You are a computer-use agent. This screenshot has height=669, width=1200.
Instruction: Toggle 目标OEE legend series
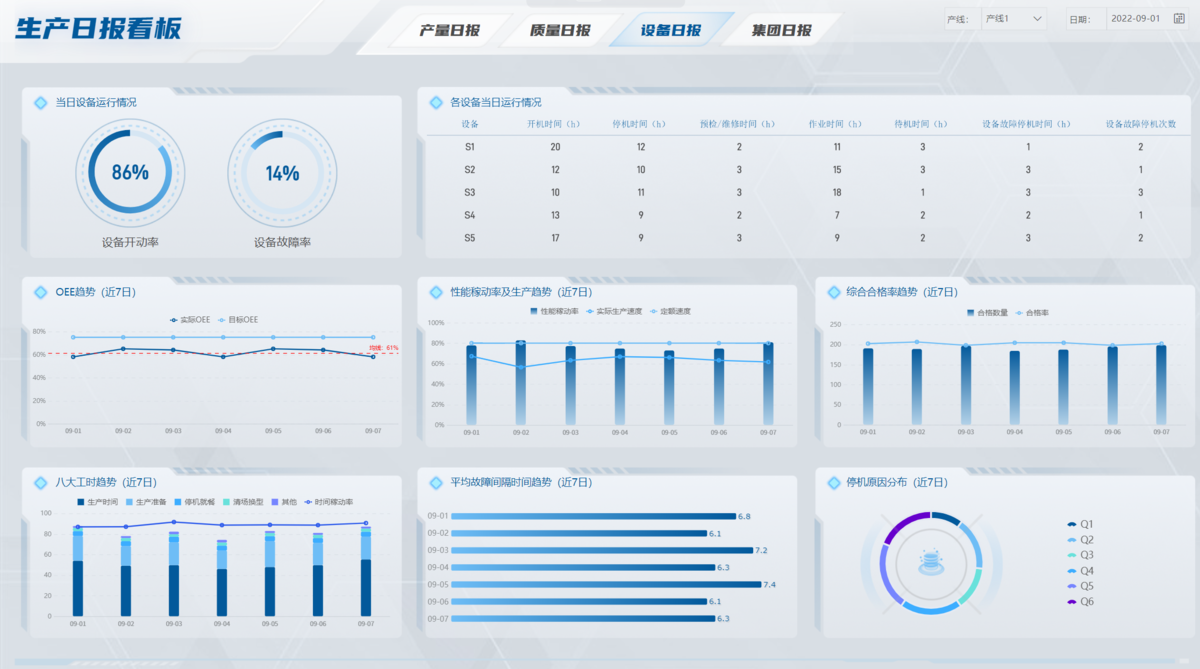click(236, 320)
